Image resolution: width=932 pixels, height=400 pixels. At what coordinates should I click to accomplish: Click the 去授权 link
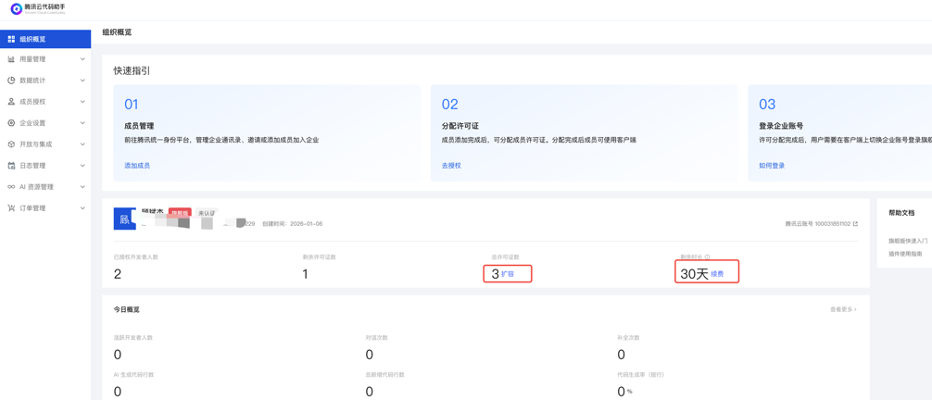point(451,165)
